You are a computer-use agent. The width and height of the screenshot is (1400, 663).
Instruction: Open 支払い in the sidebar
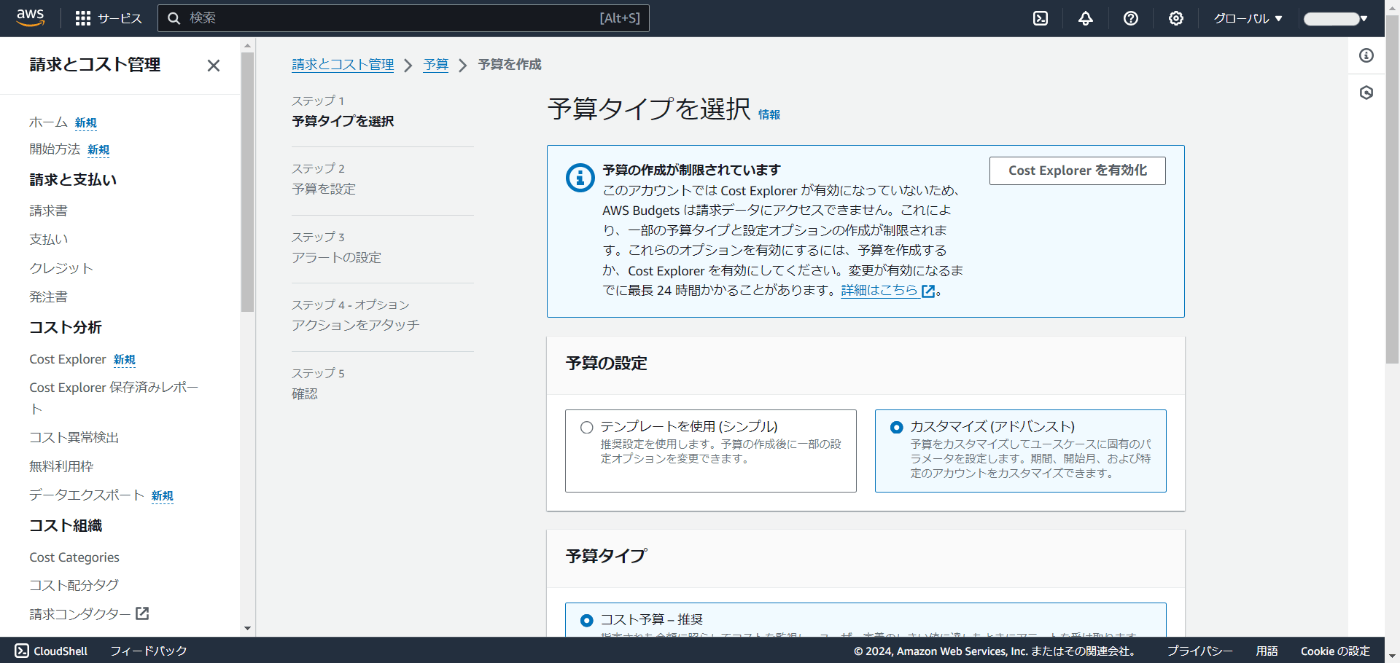49,240
